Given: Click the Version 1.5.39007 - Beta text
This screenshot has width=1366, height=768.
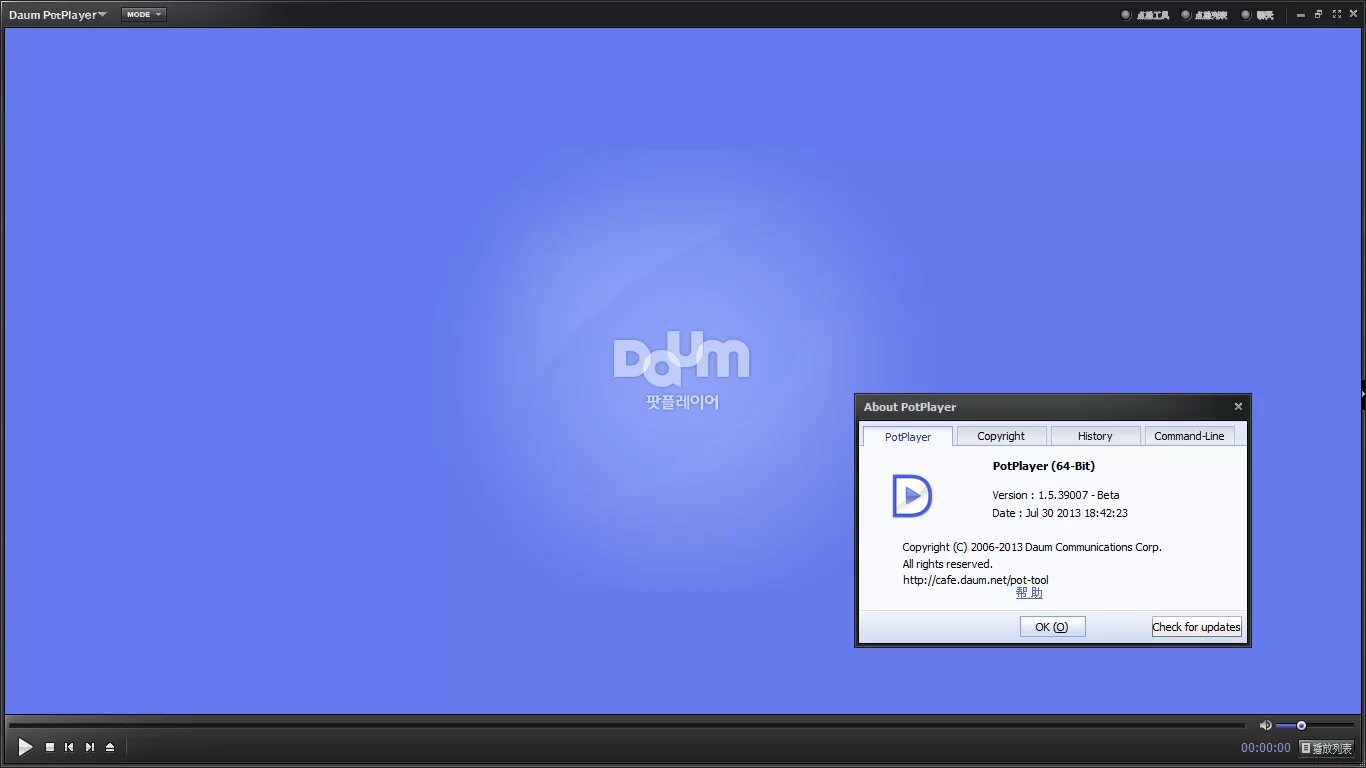Looking at the screenshot, I should (x=1055, y=495).
